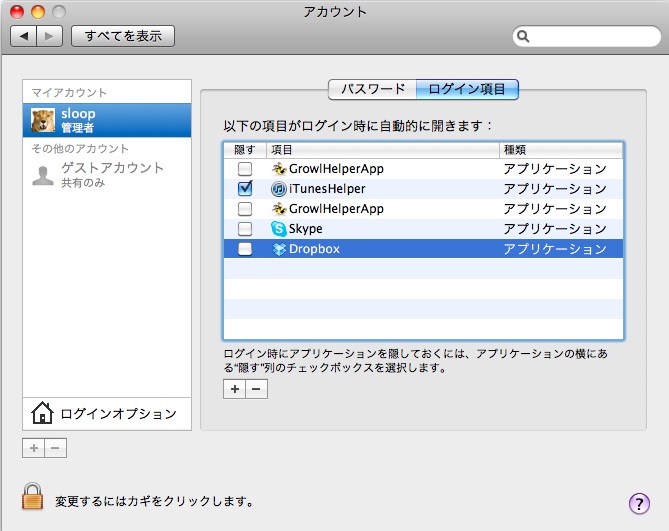Image resolution: width=669 pixels, height=531 pixels.
Task: Switch to the パスワード tab
Action: point(372,89)
